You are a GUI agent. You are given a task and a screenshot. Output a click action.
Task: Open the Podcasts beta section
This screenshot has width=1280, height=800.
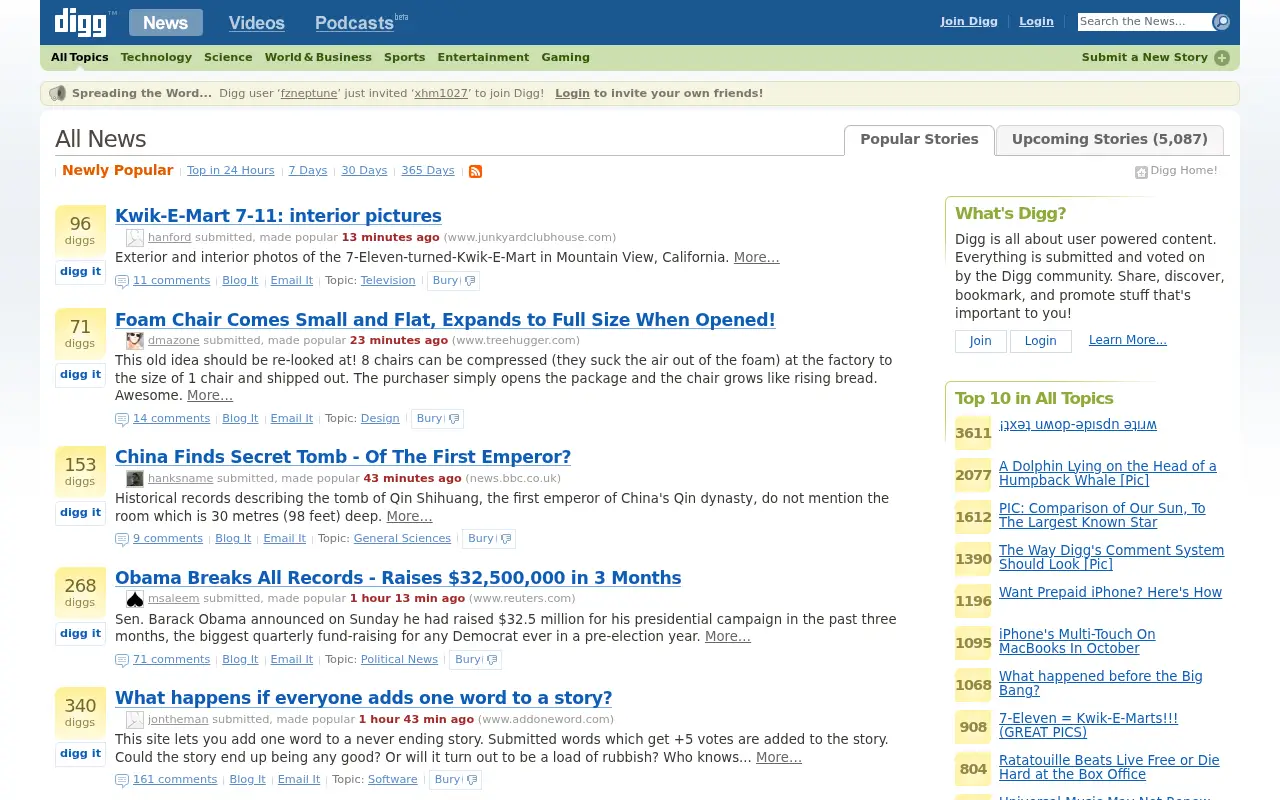(x=361, y=23)
